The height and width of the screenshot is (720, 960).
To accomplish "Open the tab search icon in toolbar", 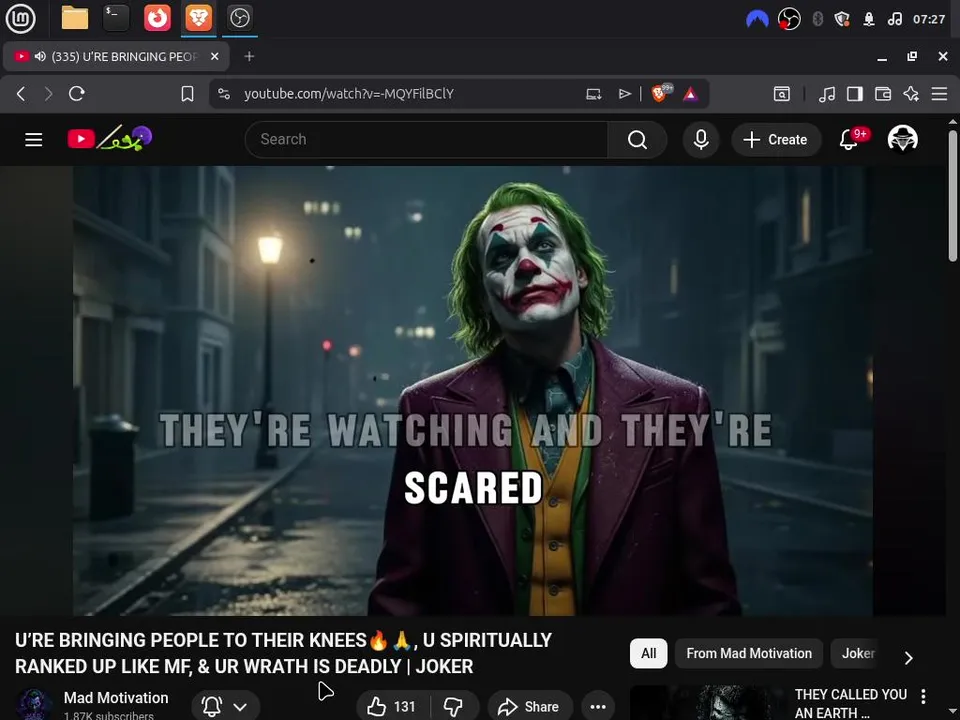I will (x=781, y=94).
